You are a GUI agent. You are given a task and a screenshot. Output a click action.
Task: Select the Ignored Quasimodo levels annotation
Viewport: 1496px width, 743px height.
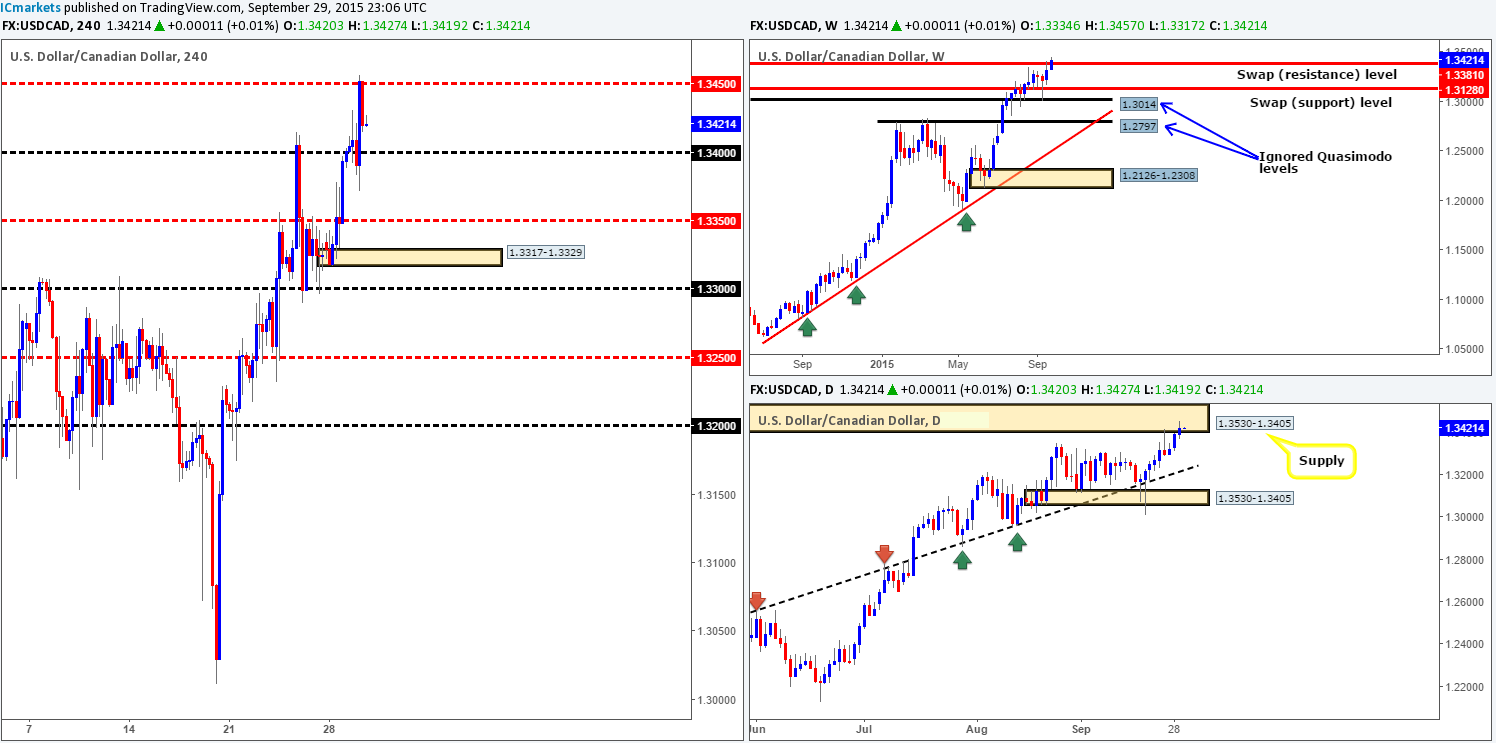(1324, 163)
